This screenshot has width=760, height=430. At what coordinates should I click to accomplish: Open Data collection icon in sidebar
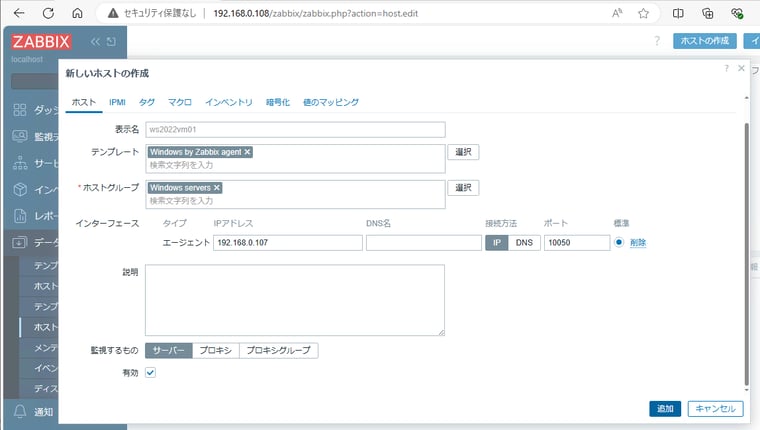pos(20,242)
